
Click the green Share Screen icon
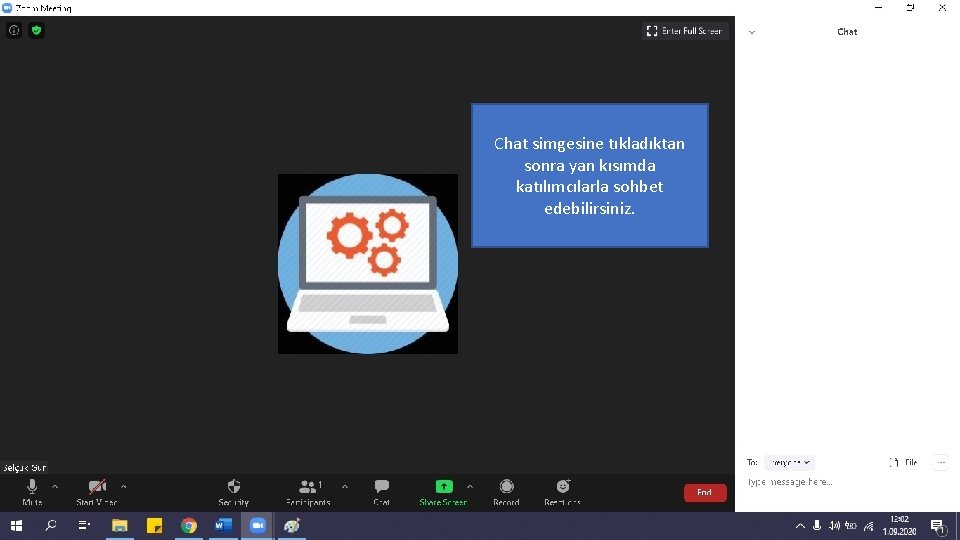tap(444, 487)
